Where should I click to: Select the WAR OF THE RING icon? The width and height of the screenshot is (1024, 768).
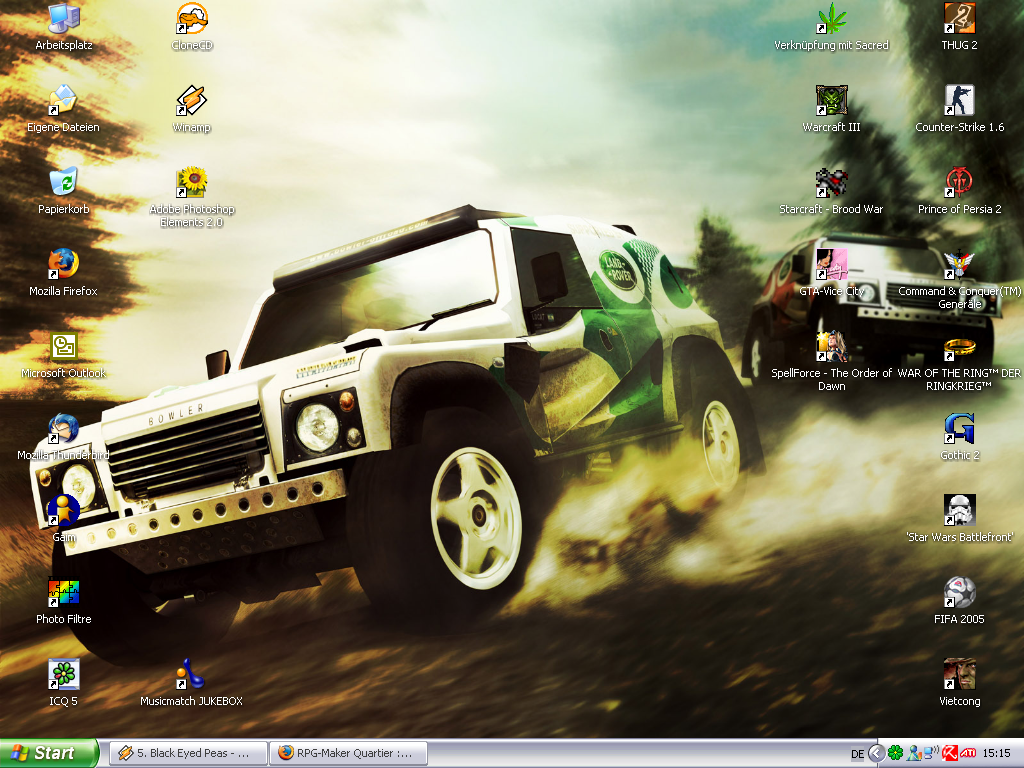(x=959, y=347)
